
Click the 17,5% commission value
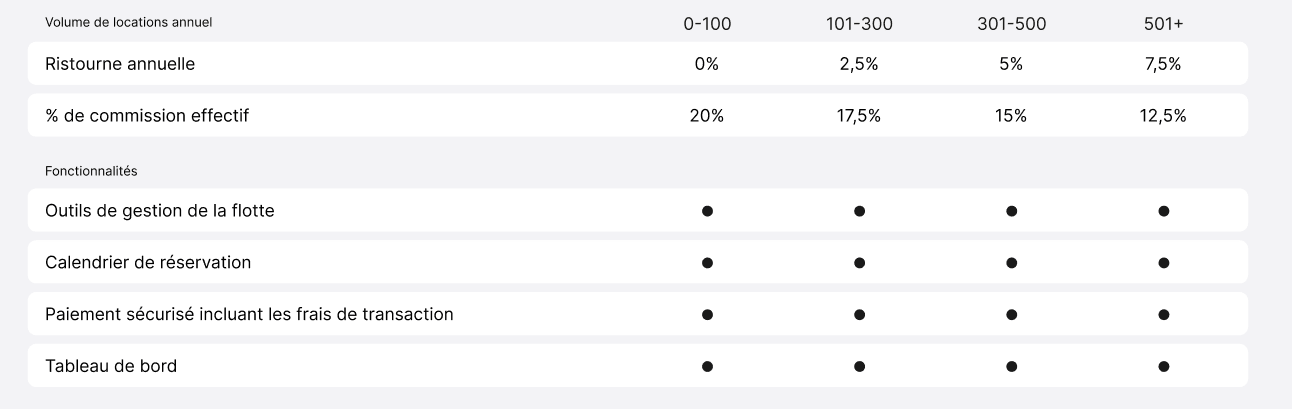pos(859,116)
